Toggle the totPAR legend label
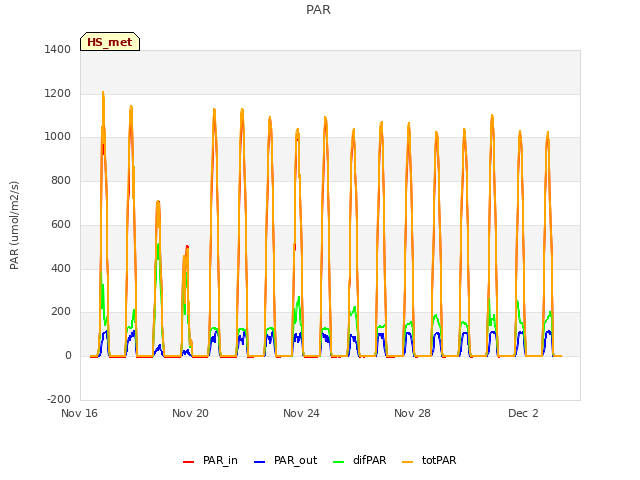The image size is (640, 480). (439, 460)
